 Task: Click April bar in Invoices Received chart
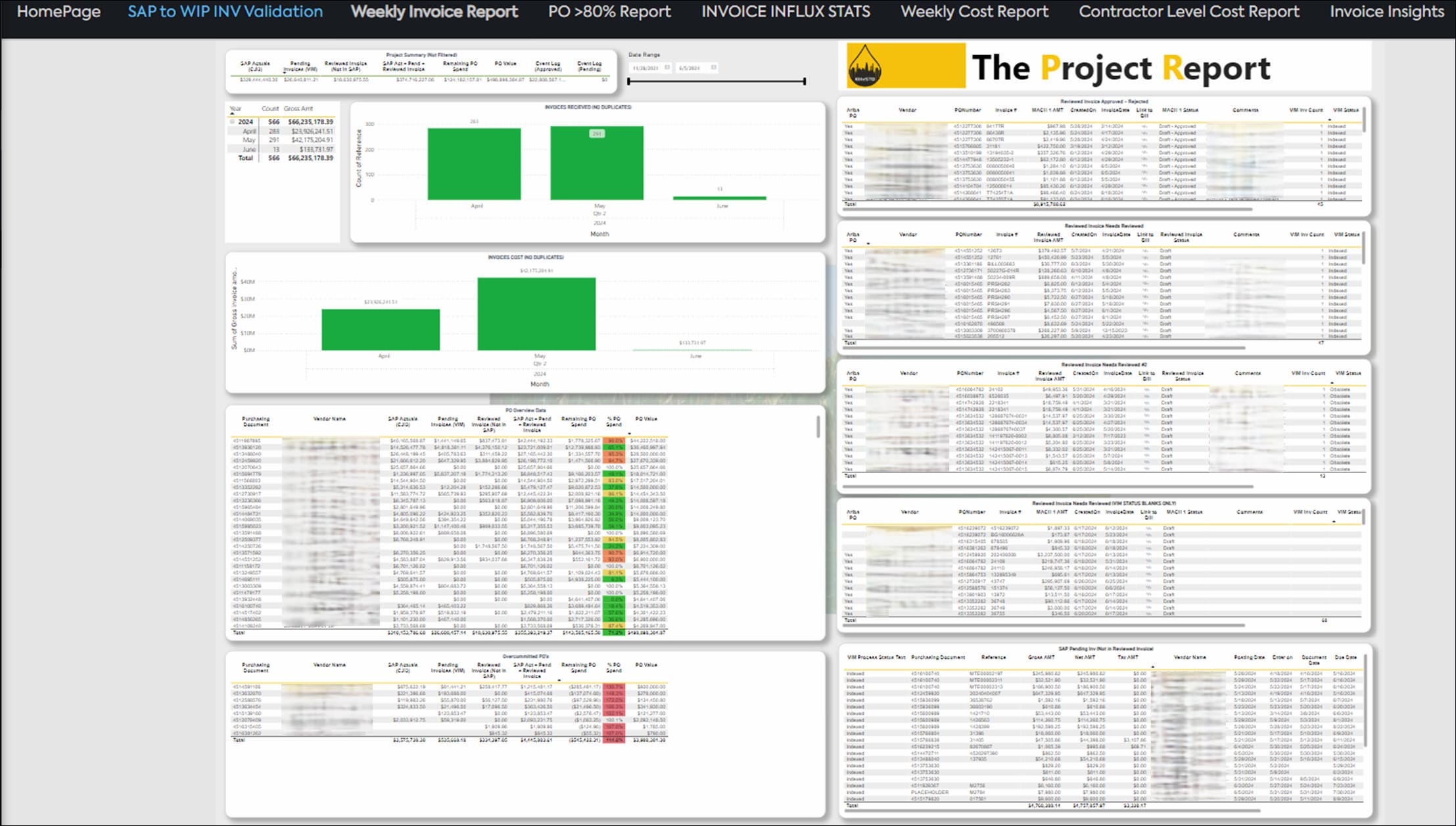click(x=474, y=164)
